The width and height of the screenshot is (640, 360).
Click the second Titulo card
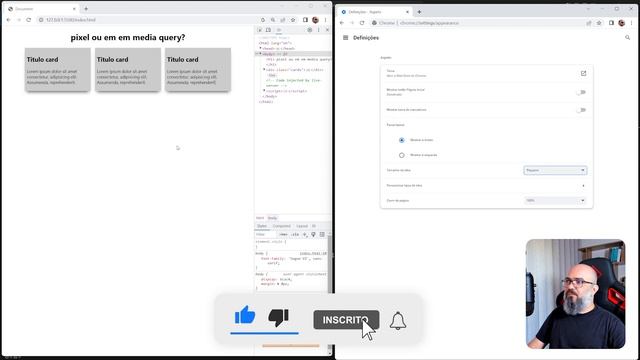pos(128,69)
